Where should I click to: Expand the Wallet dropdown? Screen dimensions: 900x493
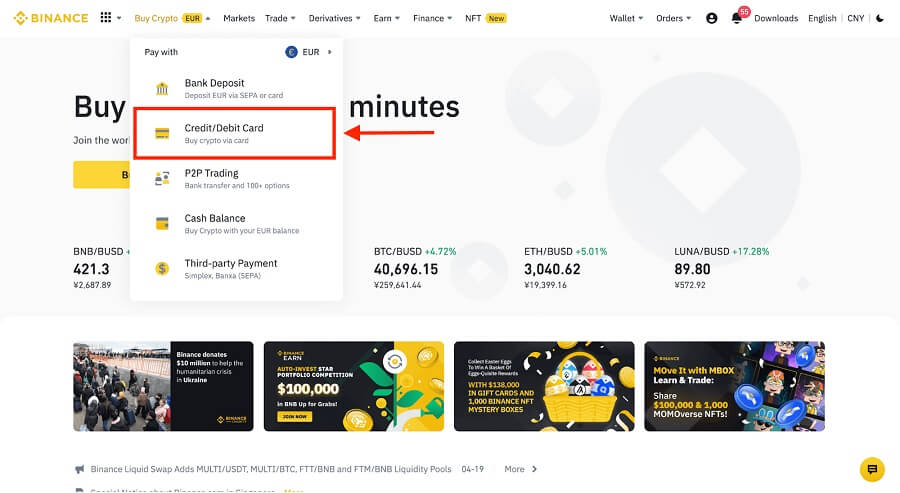click(626, 18)
